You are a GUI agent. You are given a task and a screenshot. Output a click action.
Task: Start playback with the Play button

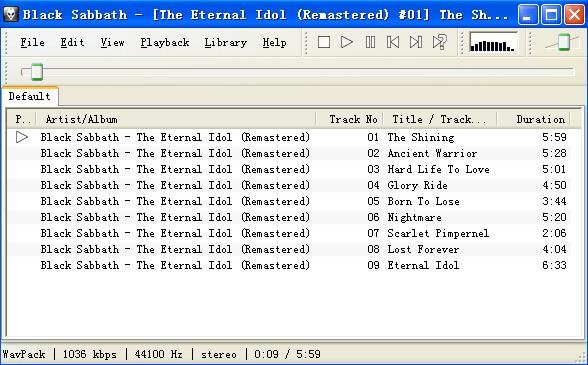(x=347, y=42)
